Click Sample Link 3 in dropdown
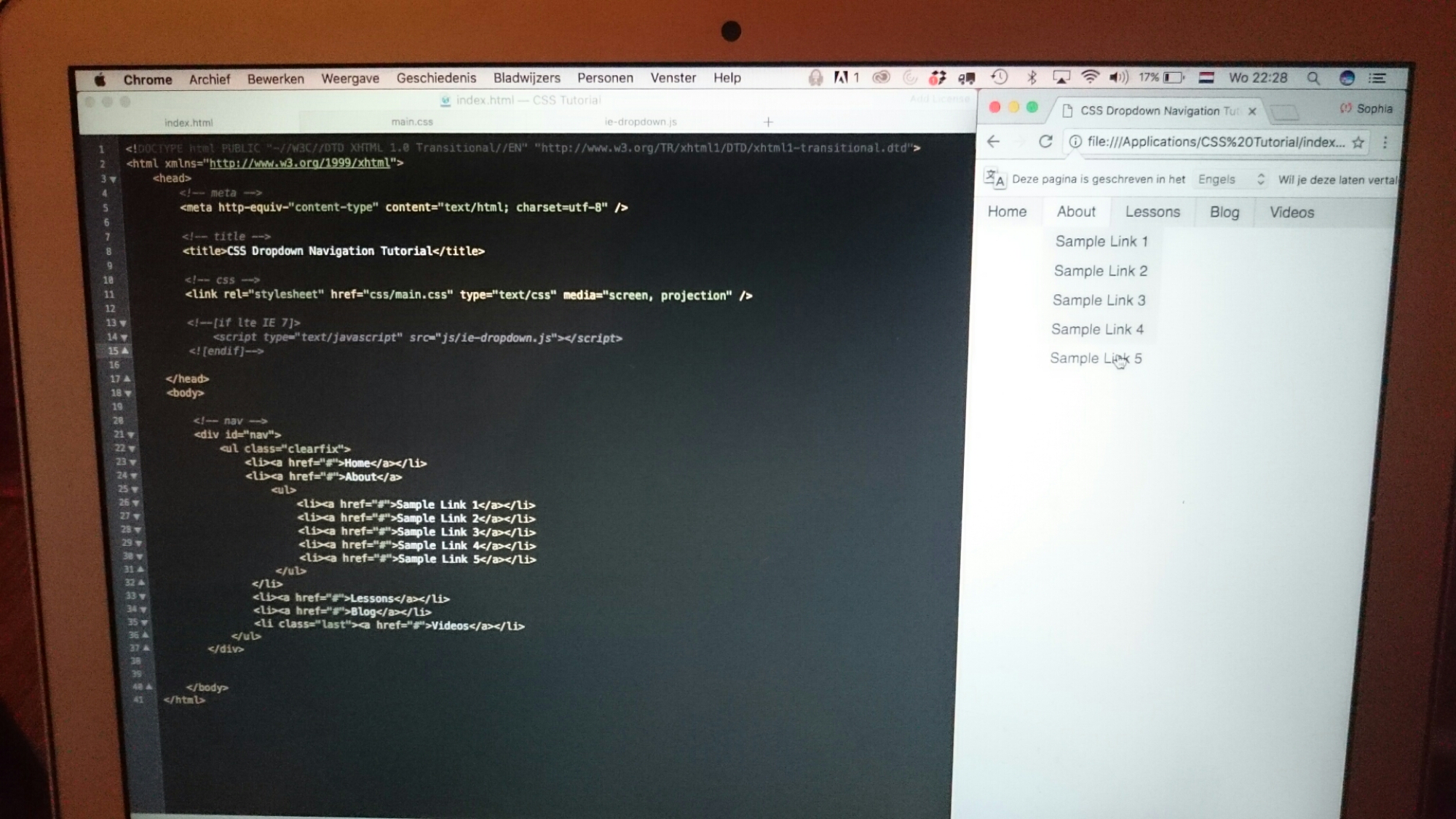The height and width of the screenshot is (819, 1456). point(1099,300)
